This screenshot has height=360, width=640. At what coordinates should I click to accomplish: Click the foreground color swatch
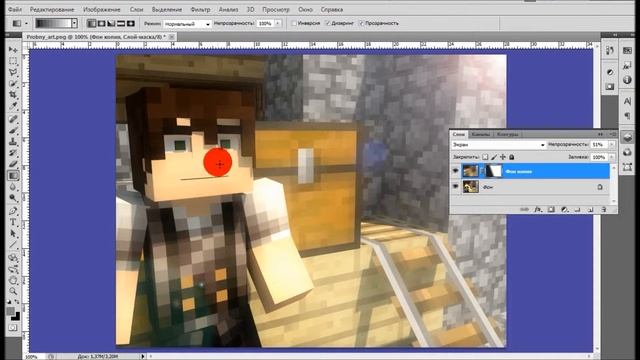11,311
